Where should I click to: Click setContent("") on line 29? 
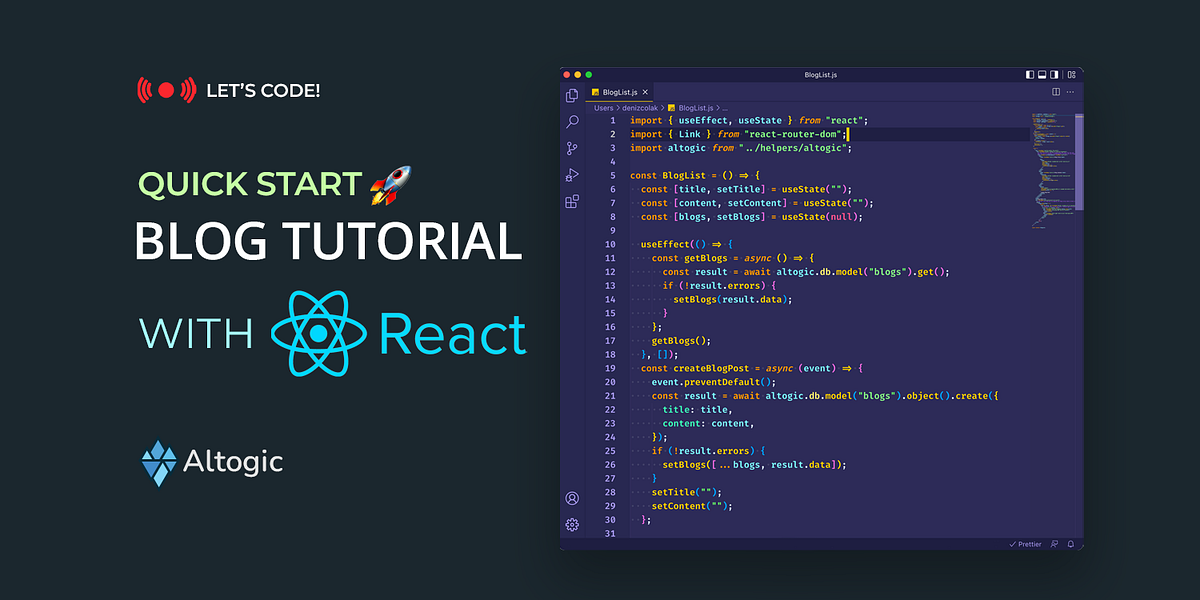[690, 506]
